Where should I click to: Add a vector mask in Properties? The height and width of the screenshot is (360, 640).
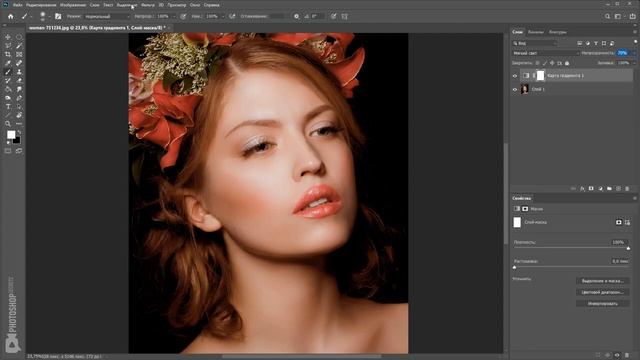pyautogui.click(x=627, y=222)
